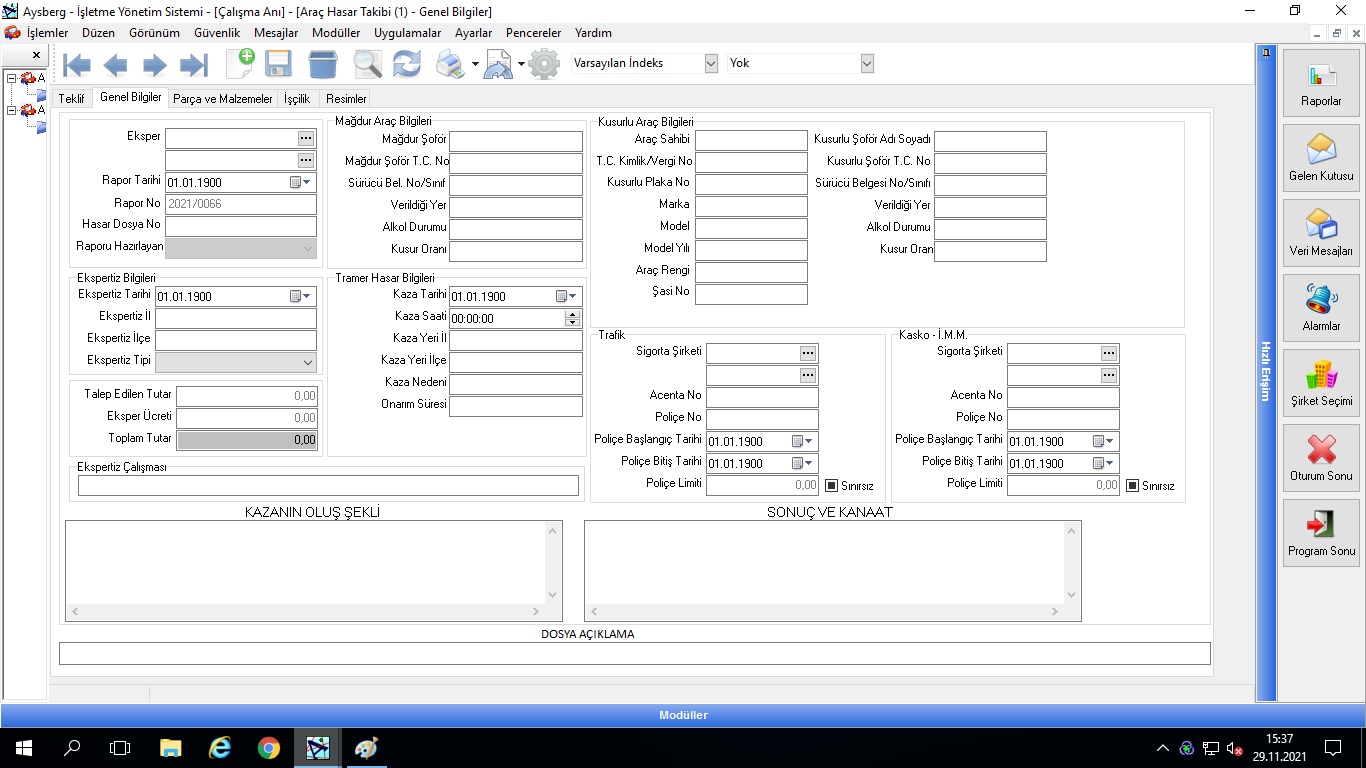Toggle Sınırsız checkbox under Kasko - İ.M.M.
Screen dimensions: 1366x768
point(1132,486)
